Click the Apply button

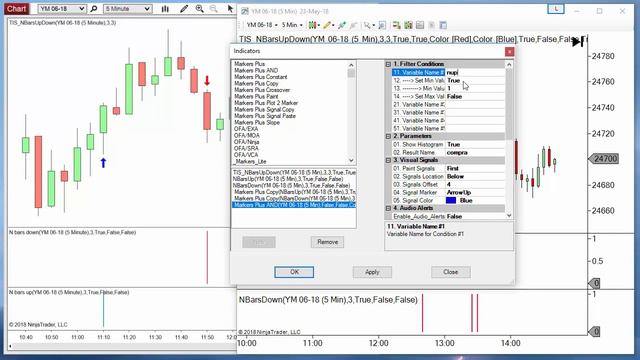tap(372, 272)
